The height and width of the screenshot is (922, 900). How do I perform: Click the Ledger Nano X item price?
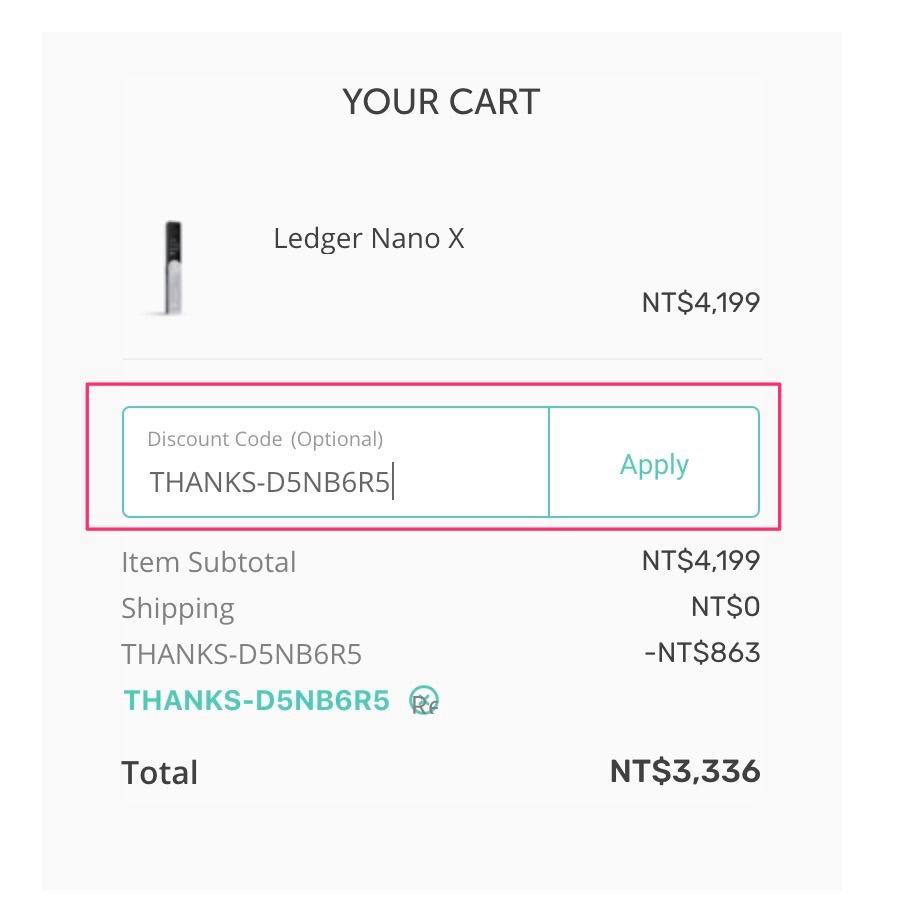point(700,302)
